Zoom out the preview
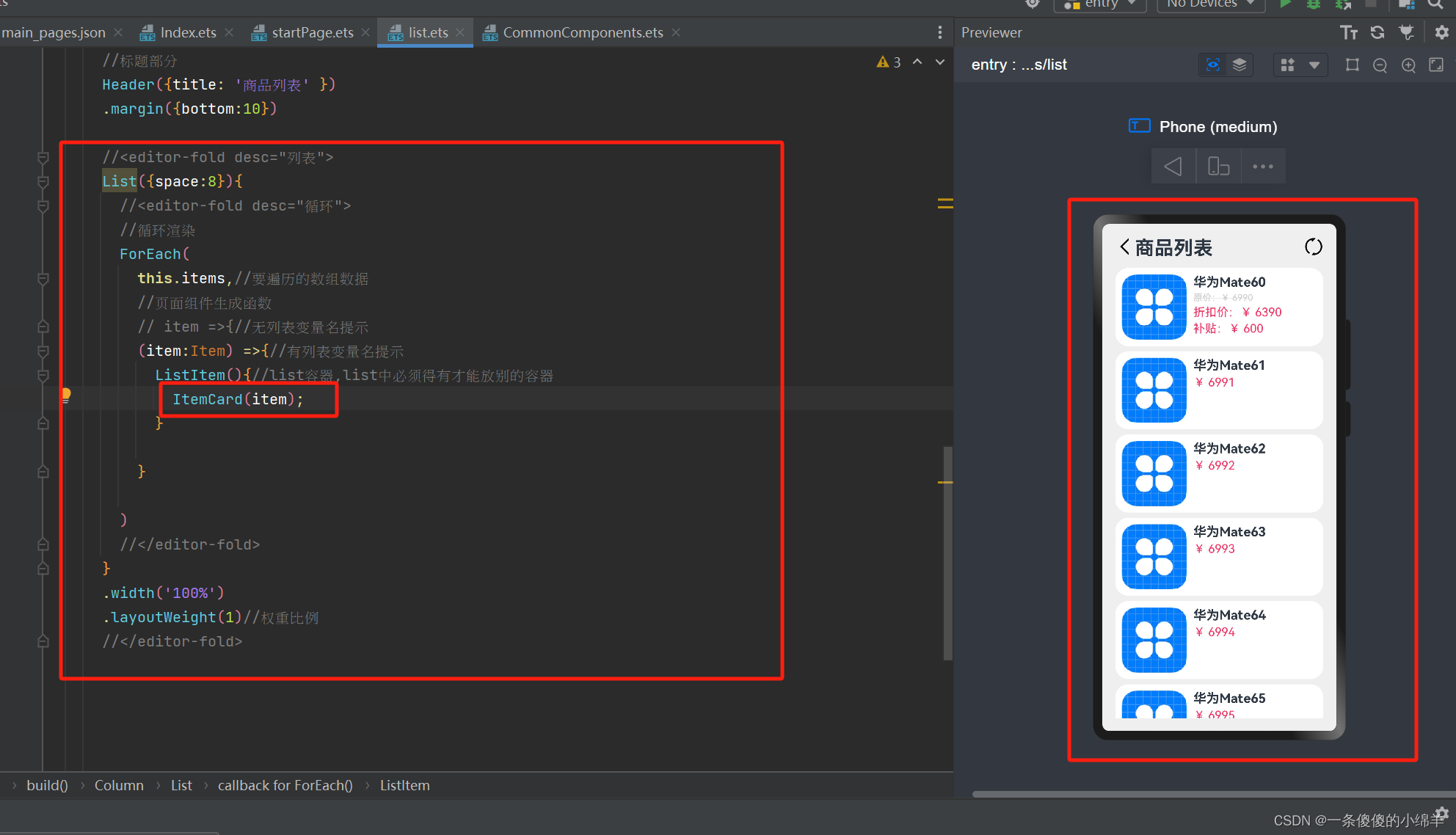 [1380, 65]
